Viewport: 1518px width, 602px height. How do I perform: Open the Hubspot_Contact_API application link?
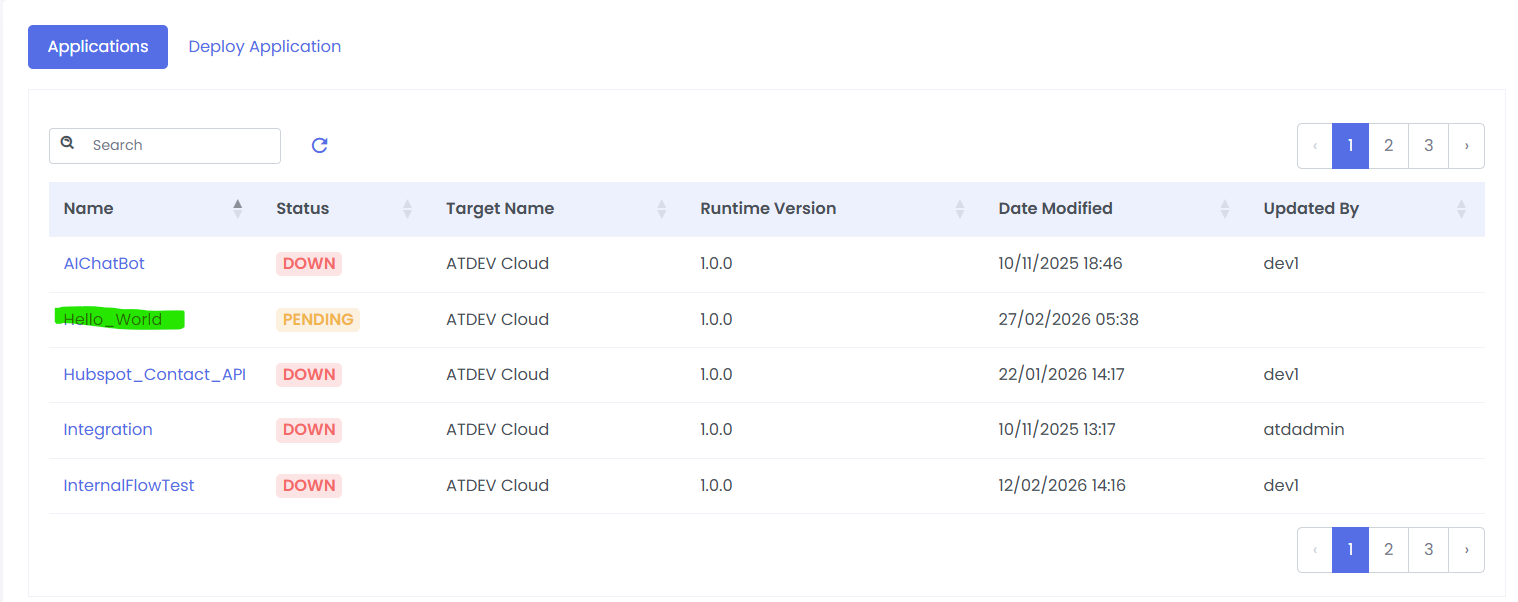[x=154, y=374]
